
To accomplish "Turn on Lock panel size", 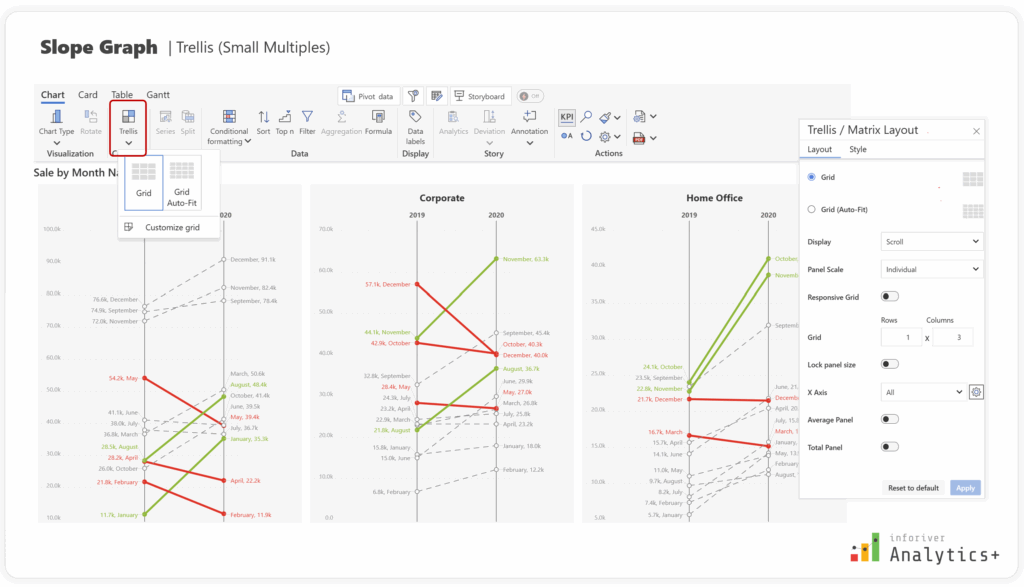I will click(x=889, y=364).
